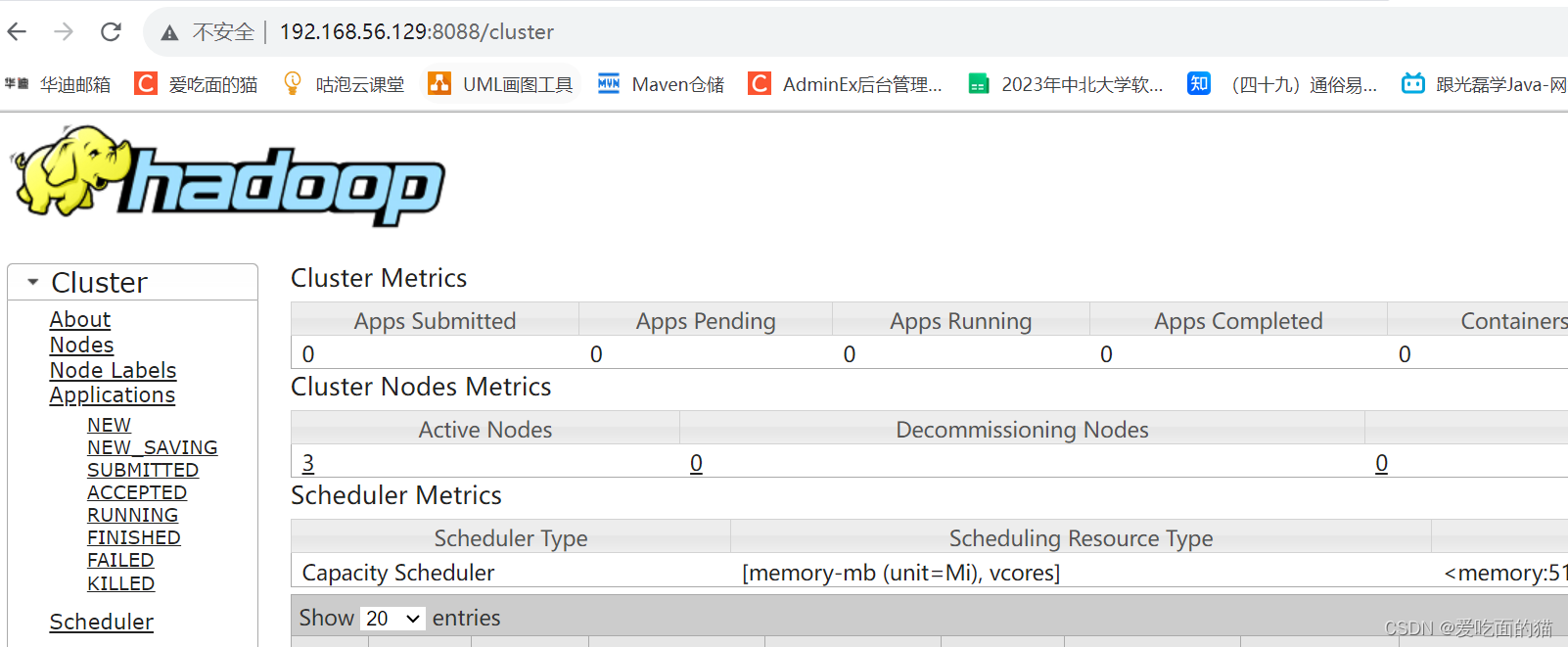Open the 爱吃面的猫 bookmark
Screen dimensions: 1568x647
pos(196,84)
